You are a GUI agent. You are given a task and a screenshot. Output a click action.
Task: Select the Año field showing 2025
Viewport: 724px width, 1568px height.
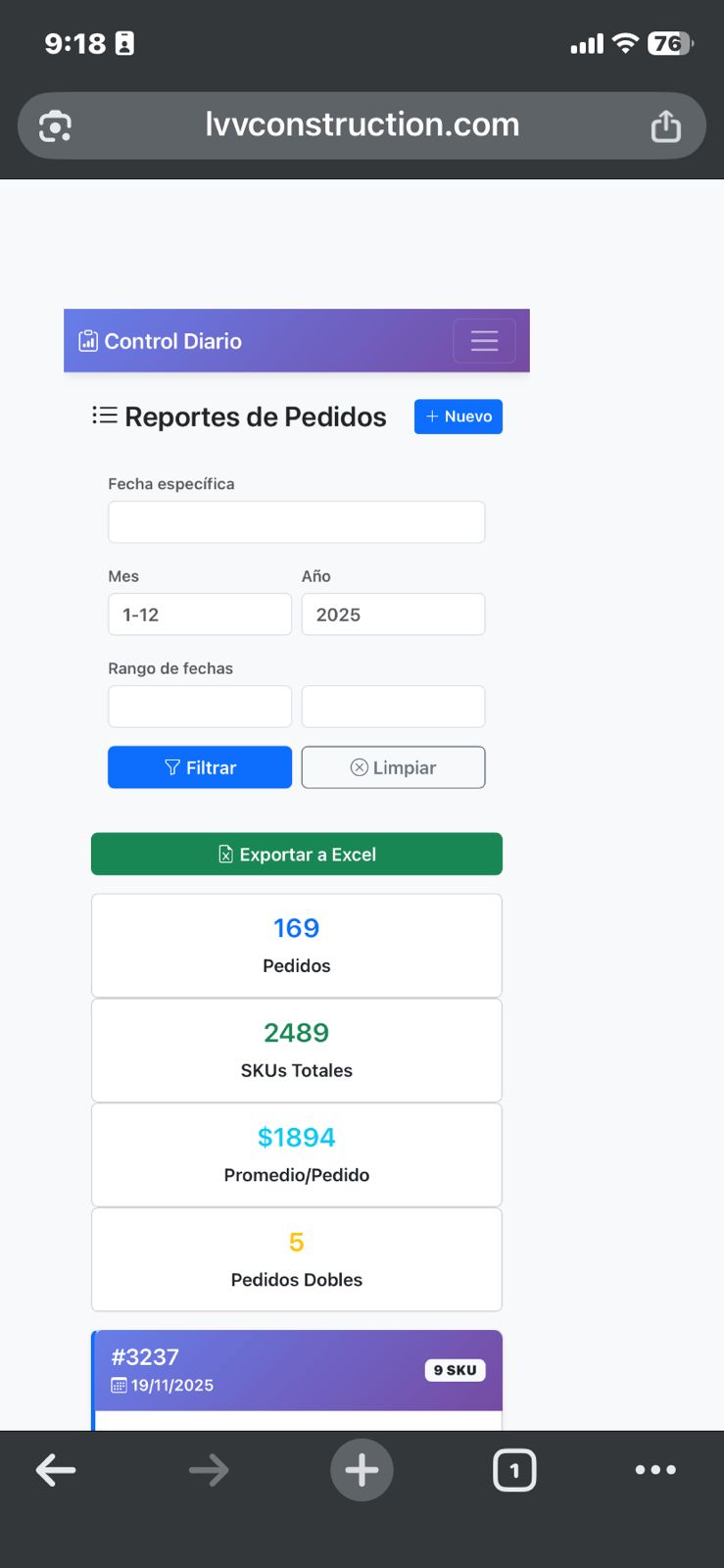tap(393, 614)
